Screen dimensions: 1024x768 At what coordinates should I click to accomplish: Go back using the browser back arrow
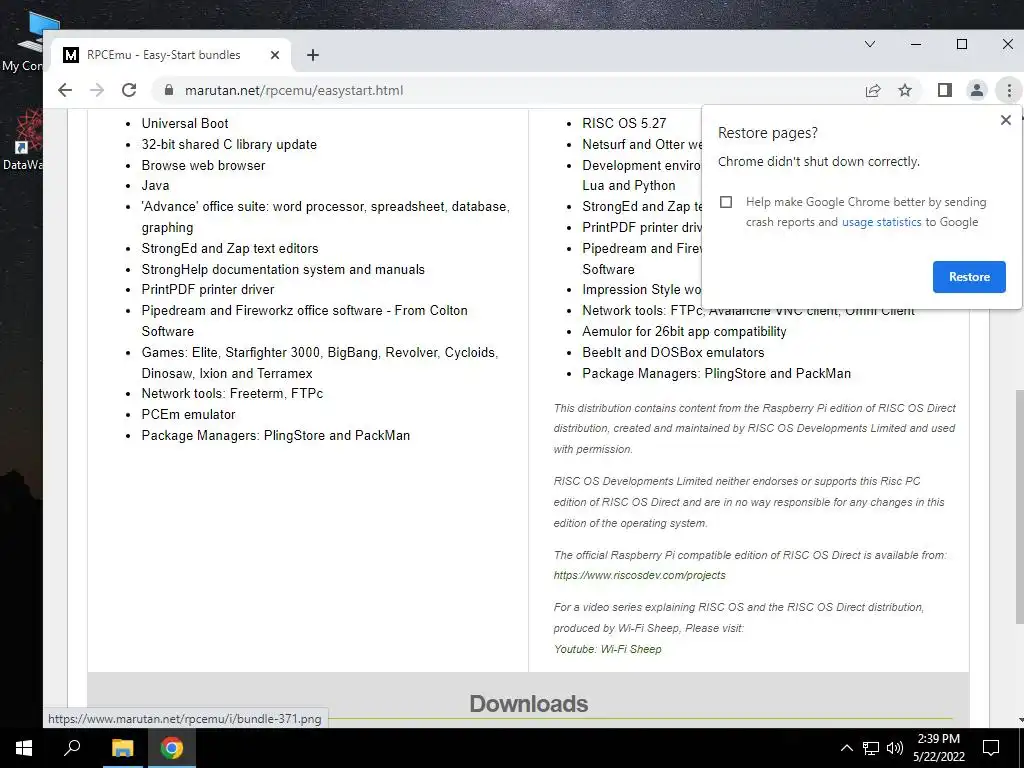tap(65, 90)
